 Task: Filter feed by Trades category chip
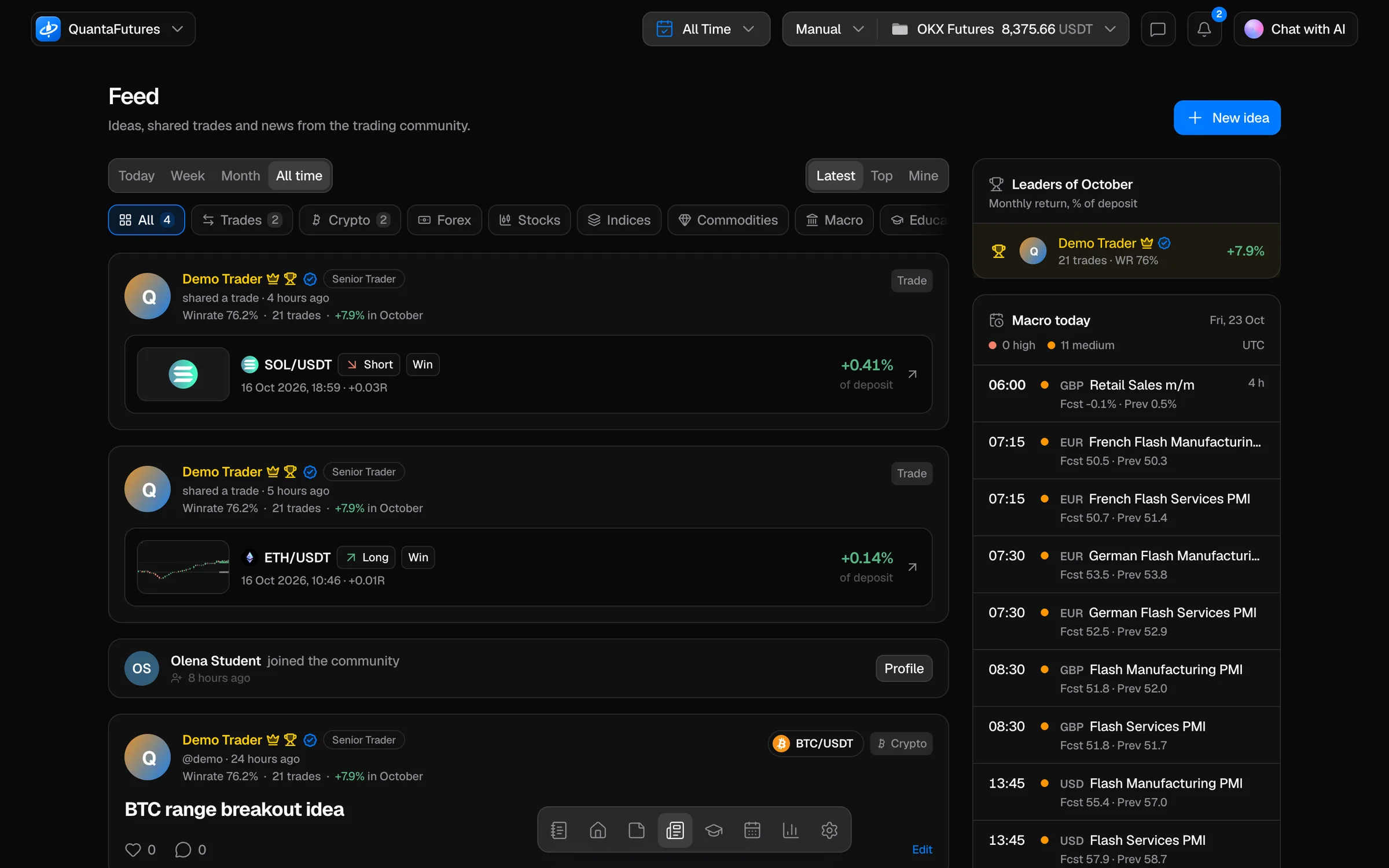[x=242, y=220]
